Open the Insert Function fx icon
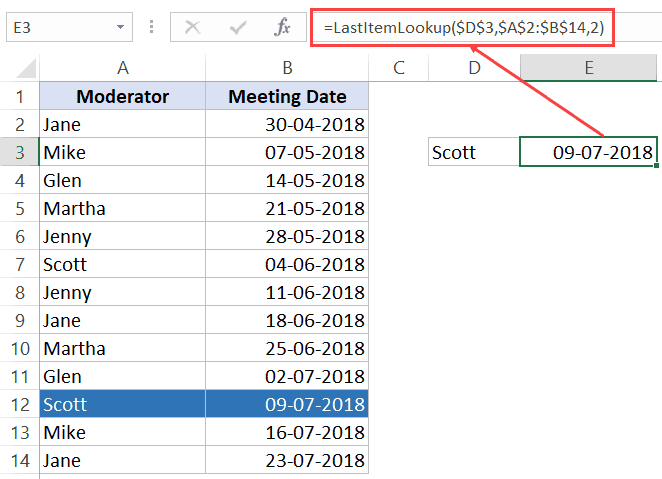 click(x=282, y=27)
